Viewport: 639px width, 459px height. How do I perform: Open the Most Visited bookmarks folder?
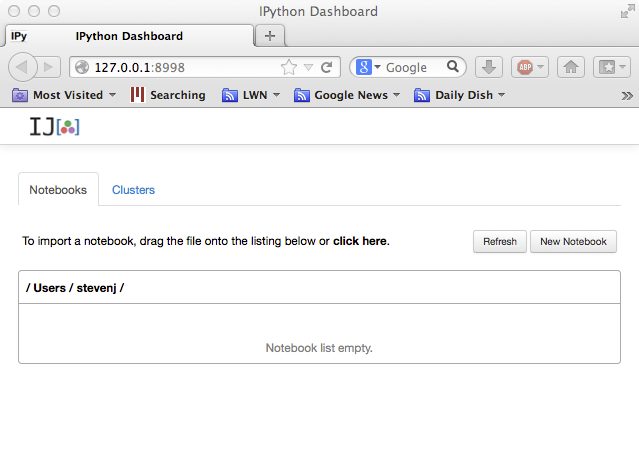point(64,95)
